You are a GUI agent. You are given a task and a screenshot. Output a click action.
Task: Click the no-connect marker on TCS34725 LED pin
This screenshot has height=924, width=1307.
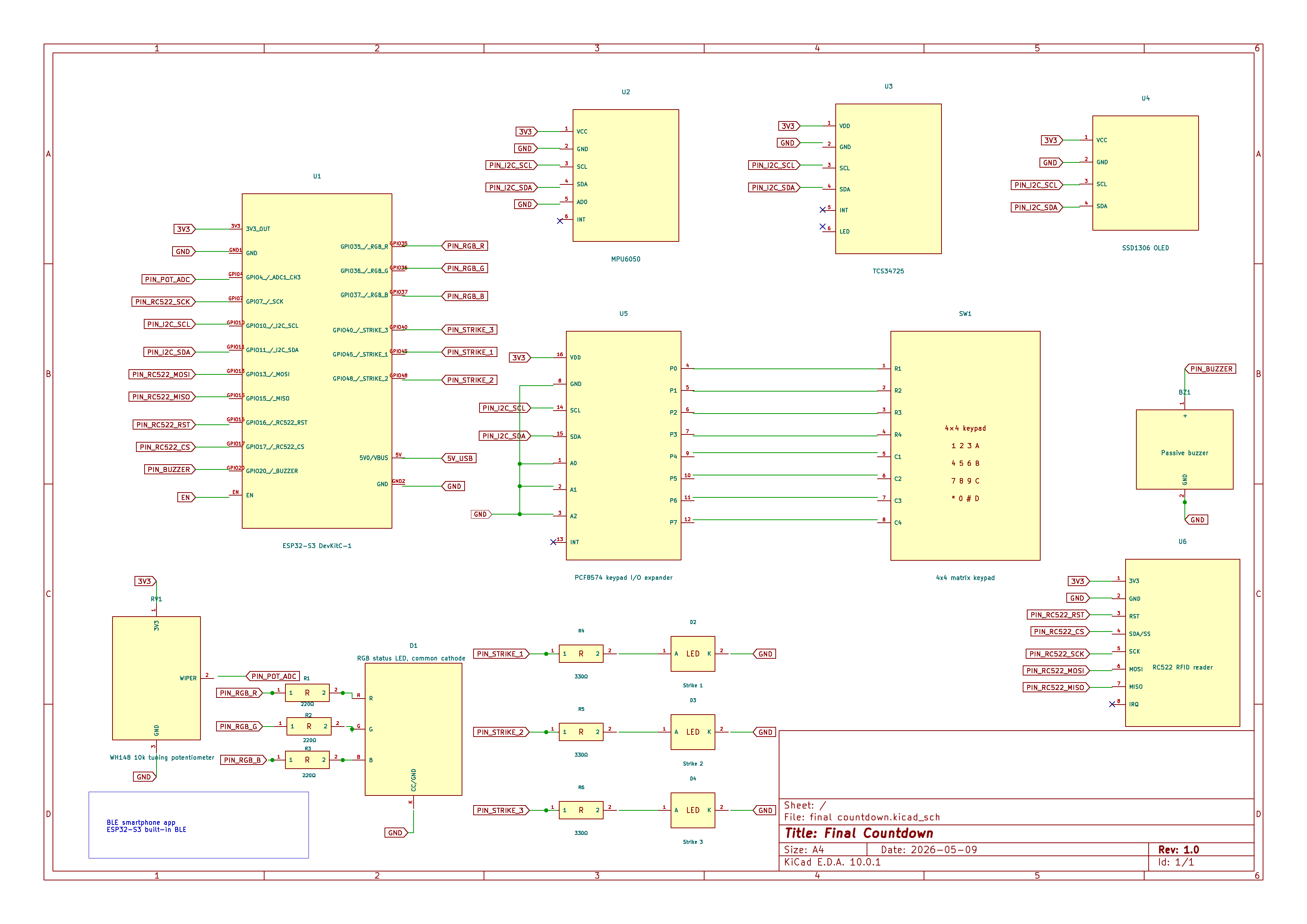(823, 227)
